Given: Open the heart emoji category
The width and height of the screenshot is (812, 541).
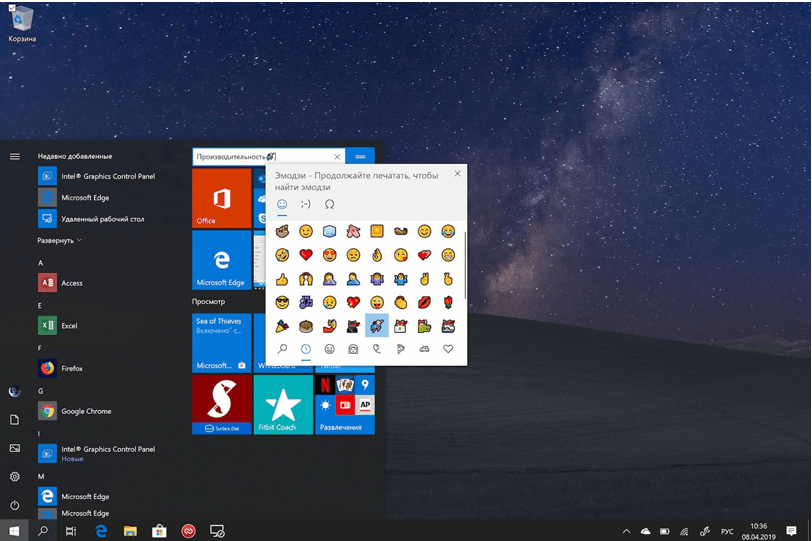Looking at the screenshot, I should pos(447,349).
